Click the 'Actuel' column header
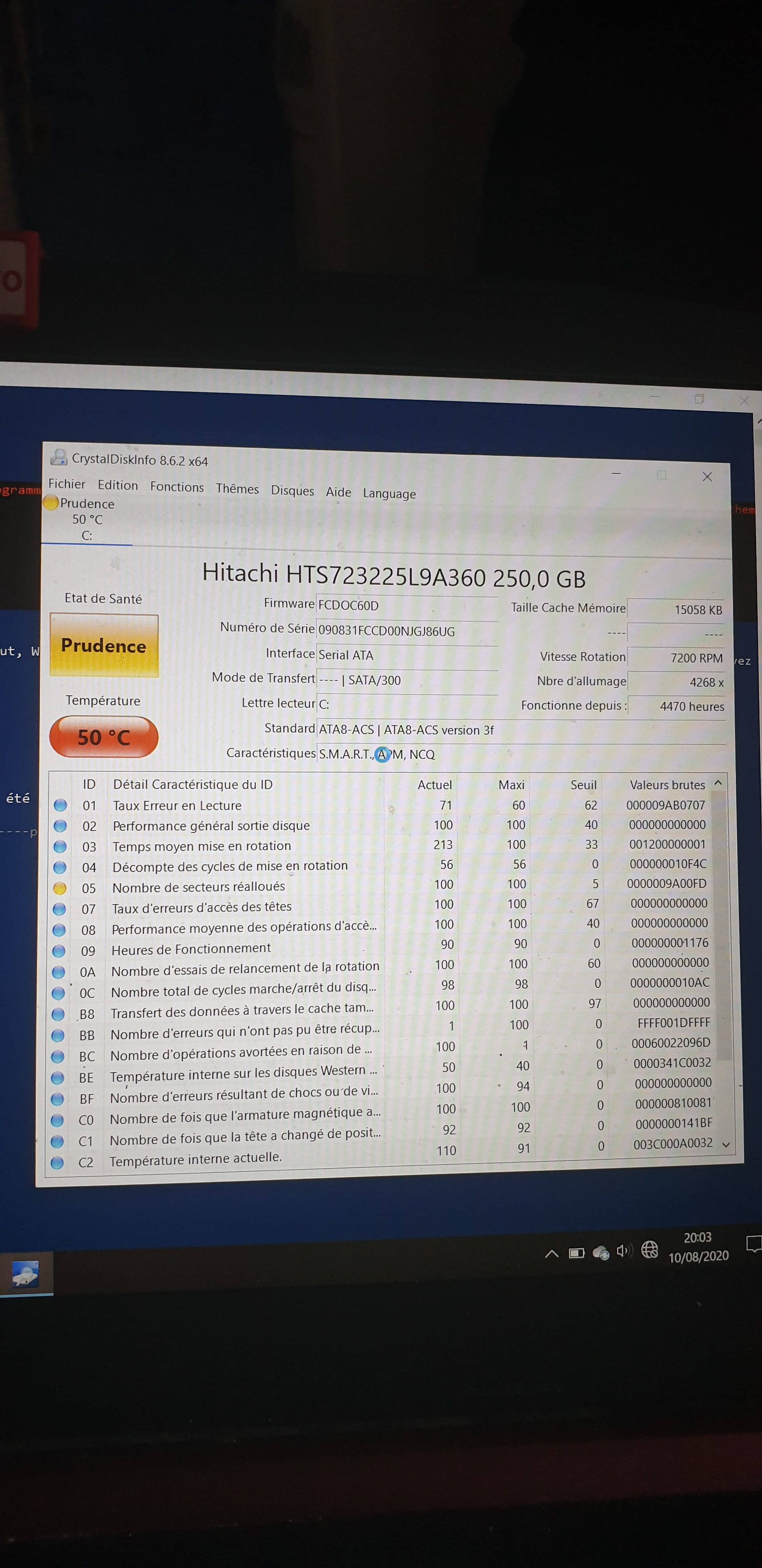 click(x=435, y=785)
